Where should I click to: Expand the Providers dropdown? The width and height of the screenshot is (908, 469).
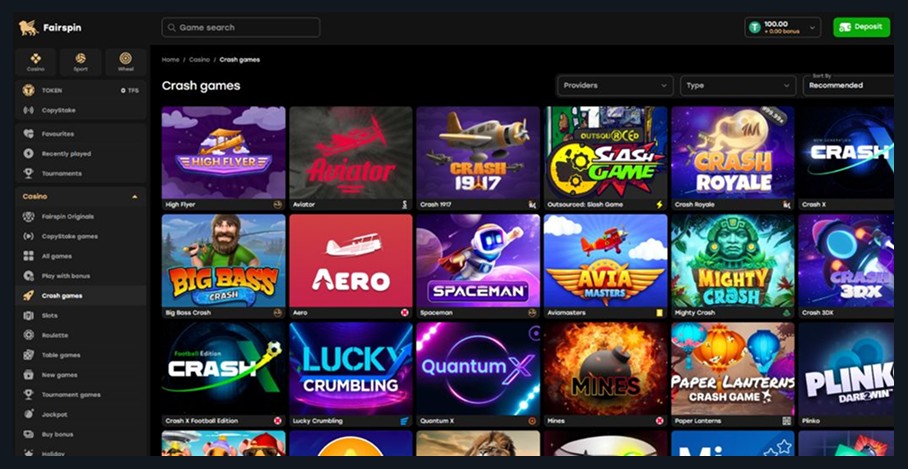pos(615,85)
